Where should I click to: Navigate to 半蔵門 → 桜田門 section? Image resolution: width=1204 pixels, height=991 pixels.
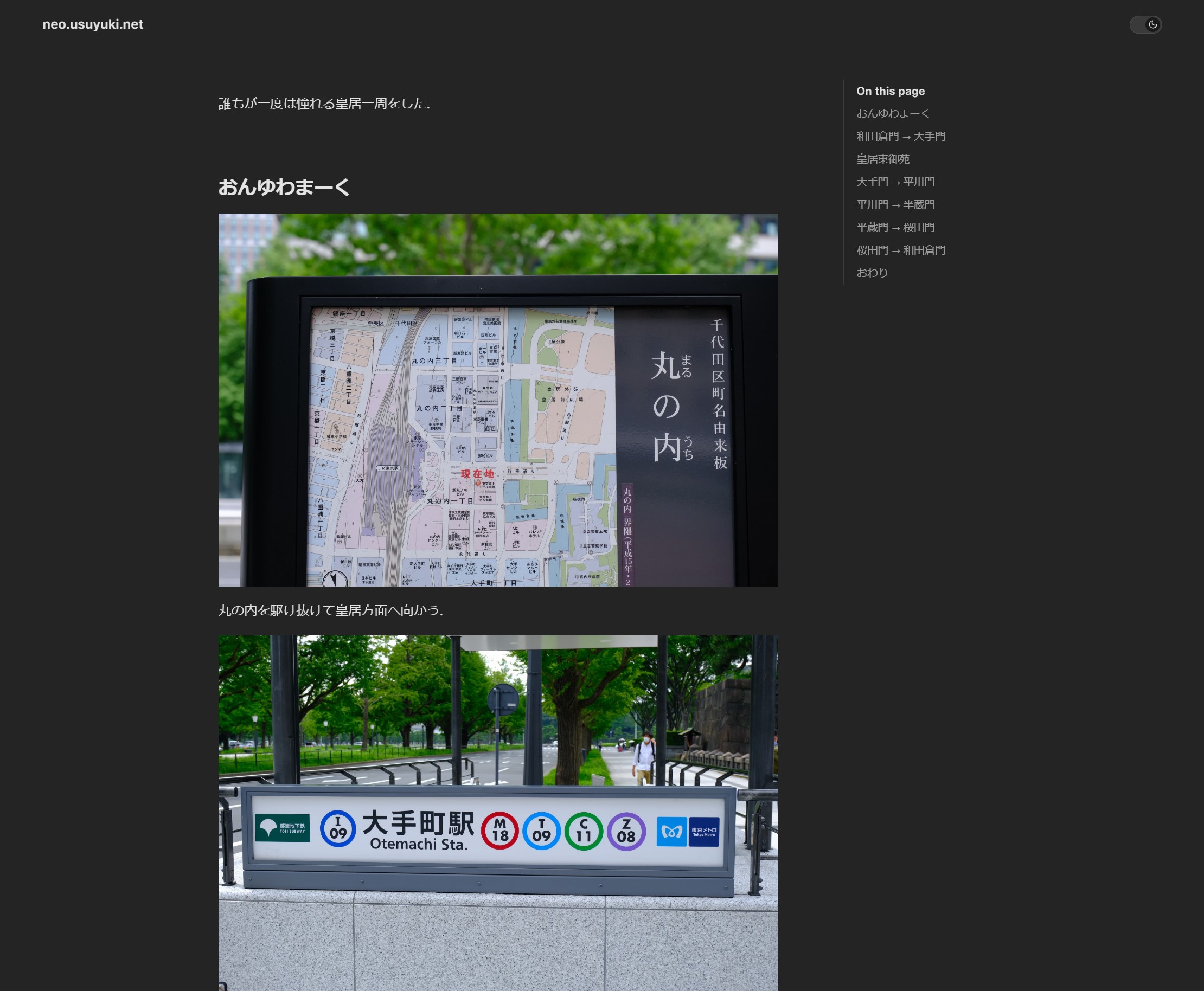point(895,227)
